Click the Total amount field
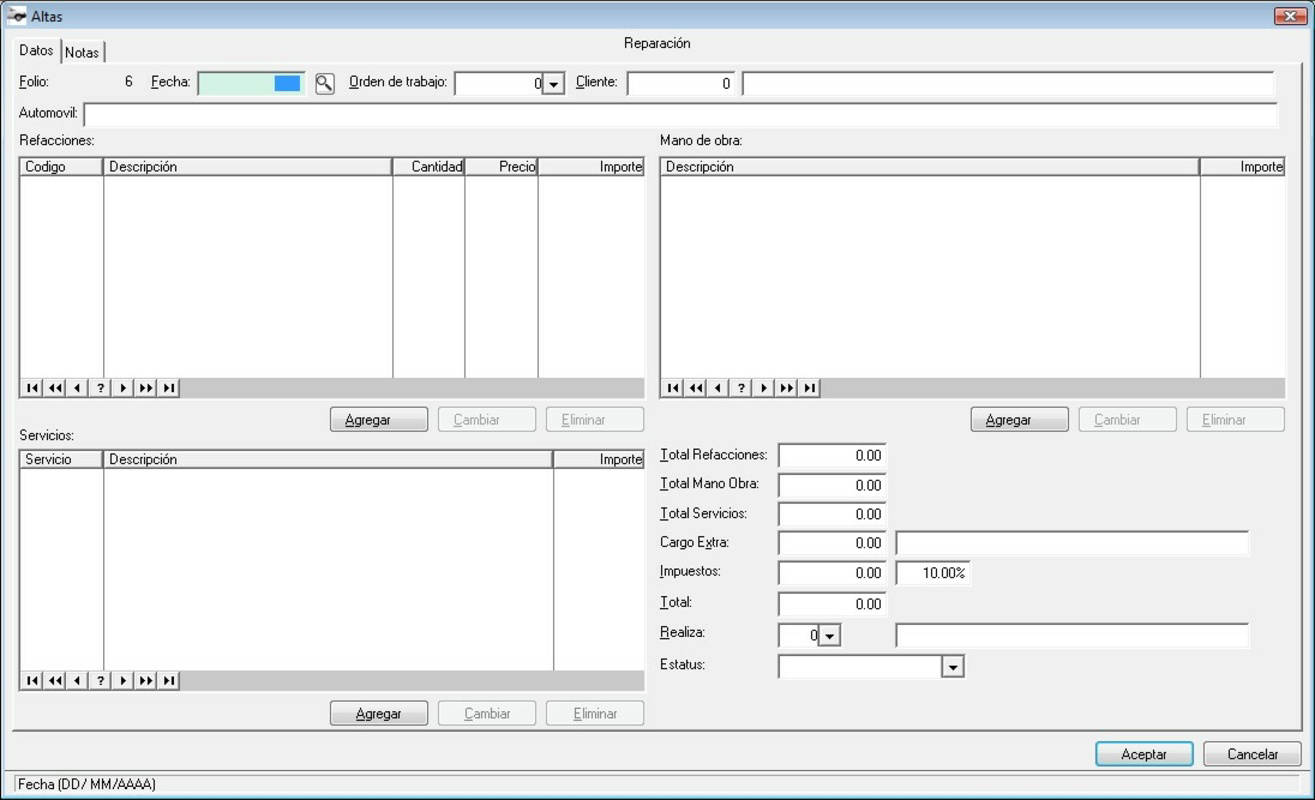This screenshot has width=1315, height=800. click(x=832, y=604)
